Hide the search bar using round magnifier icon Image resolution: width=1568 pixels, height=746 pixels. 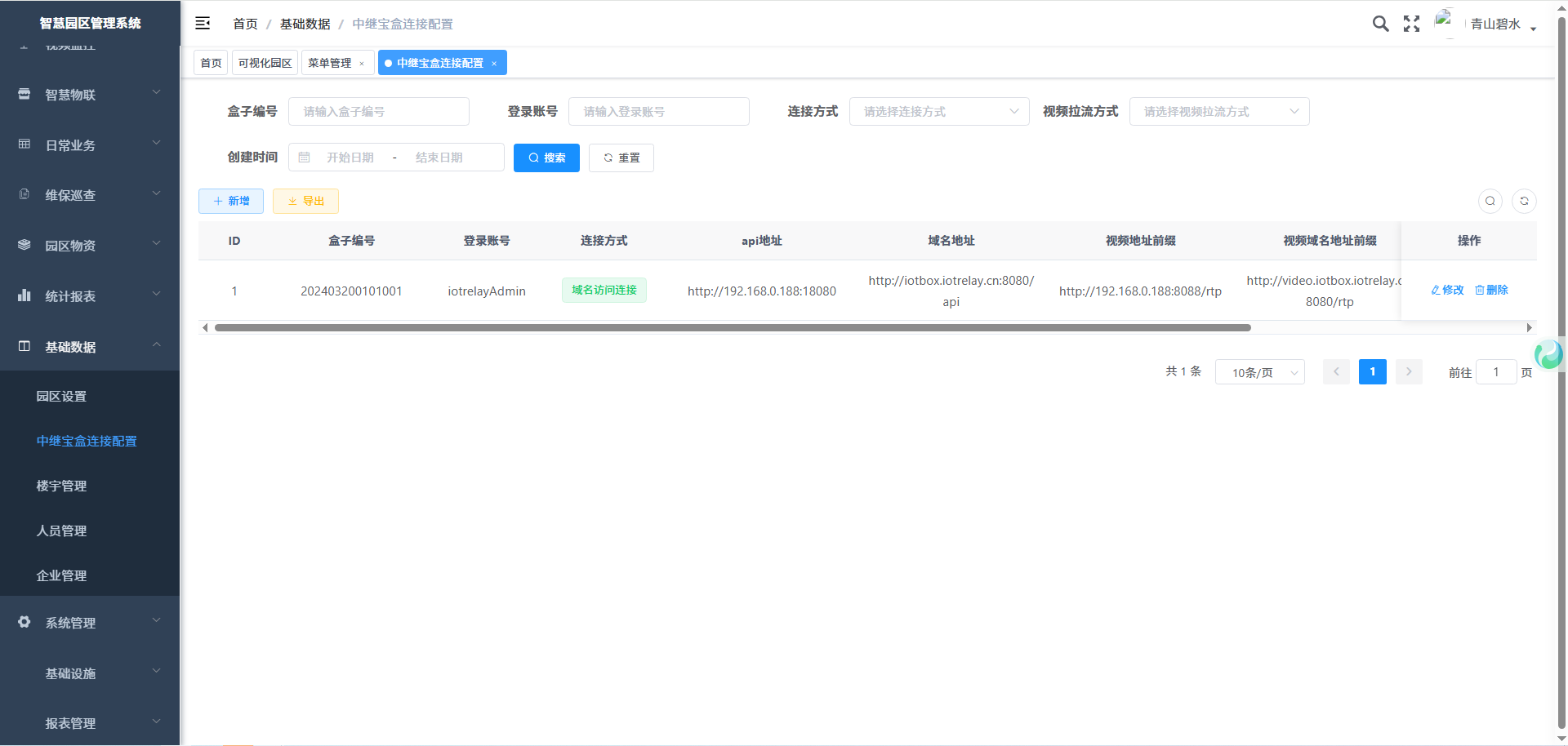1490,201
